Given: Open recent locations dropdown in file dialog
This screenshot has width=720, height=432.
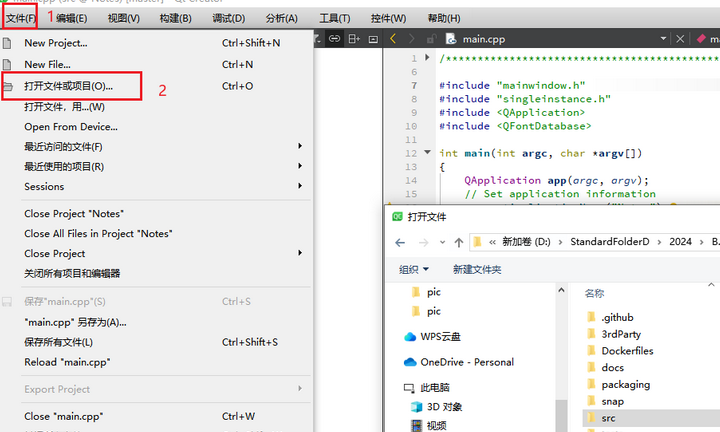Looking at the screenshot, I should [x=442, y=242].
